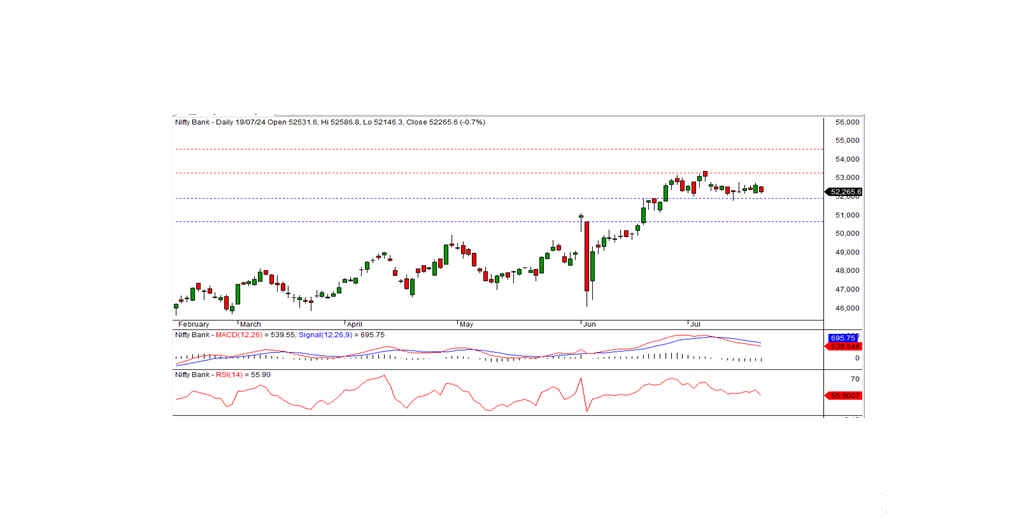Image resolution: width=1032 pixels, height=527 pixels.
Task: Select the March label on time axis
Action: (249, 324)
